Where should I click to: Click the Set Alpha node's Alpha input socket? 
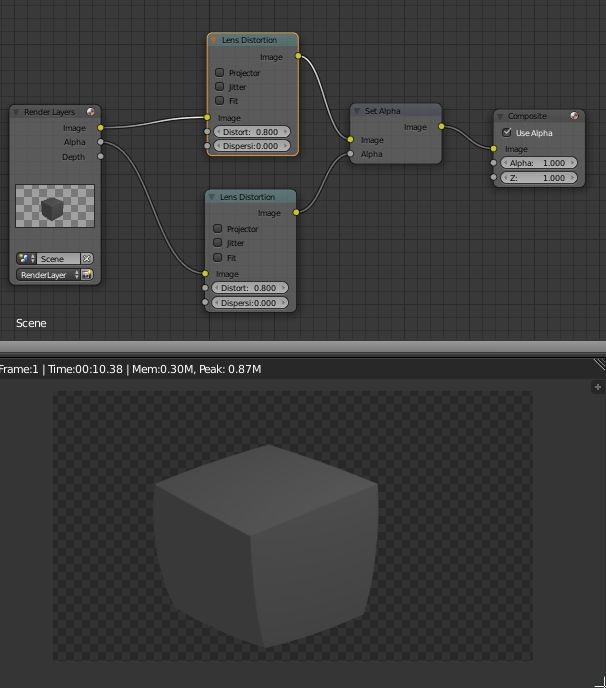tap(350, 154)
